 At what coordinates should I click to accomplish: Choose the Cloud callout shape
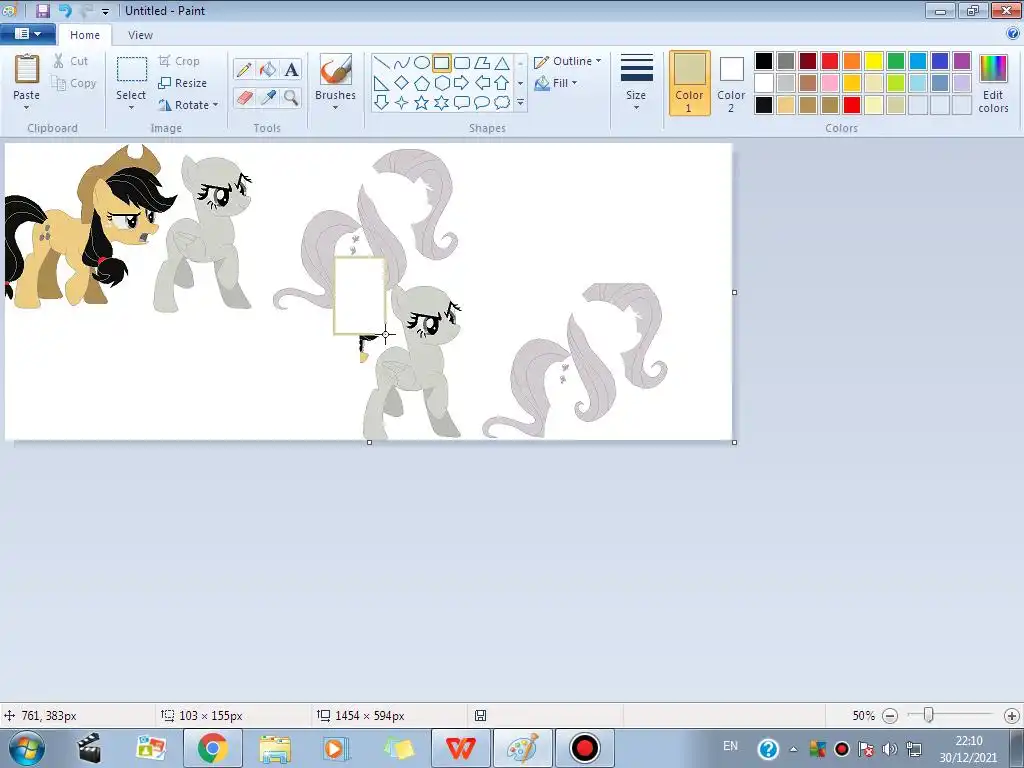click(502, 103)
